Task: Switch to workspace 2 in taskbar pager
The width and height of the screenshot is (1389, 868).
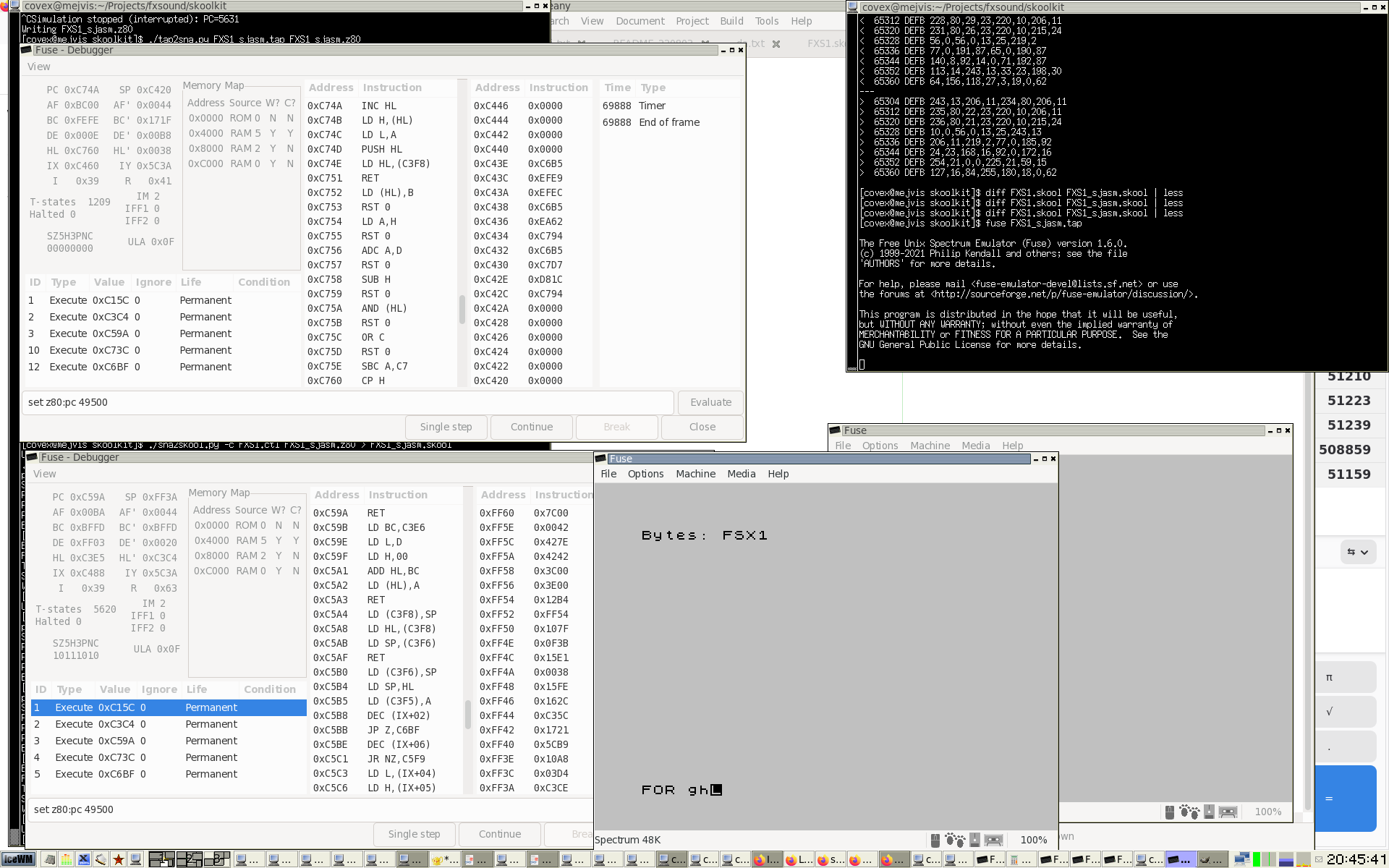Action: point(190,859)
